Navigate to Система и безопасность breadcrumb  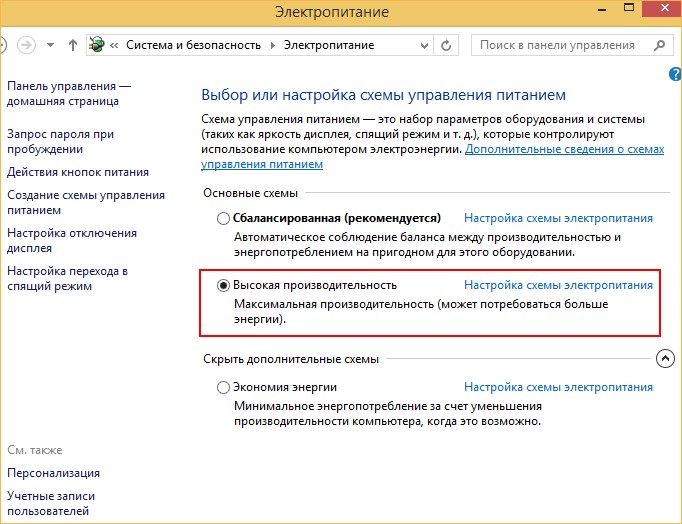tap(193, 45)
